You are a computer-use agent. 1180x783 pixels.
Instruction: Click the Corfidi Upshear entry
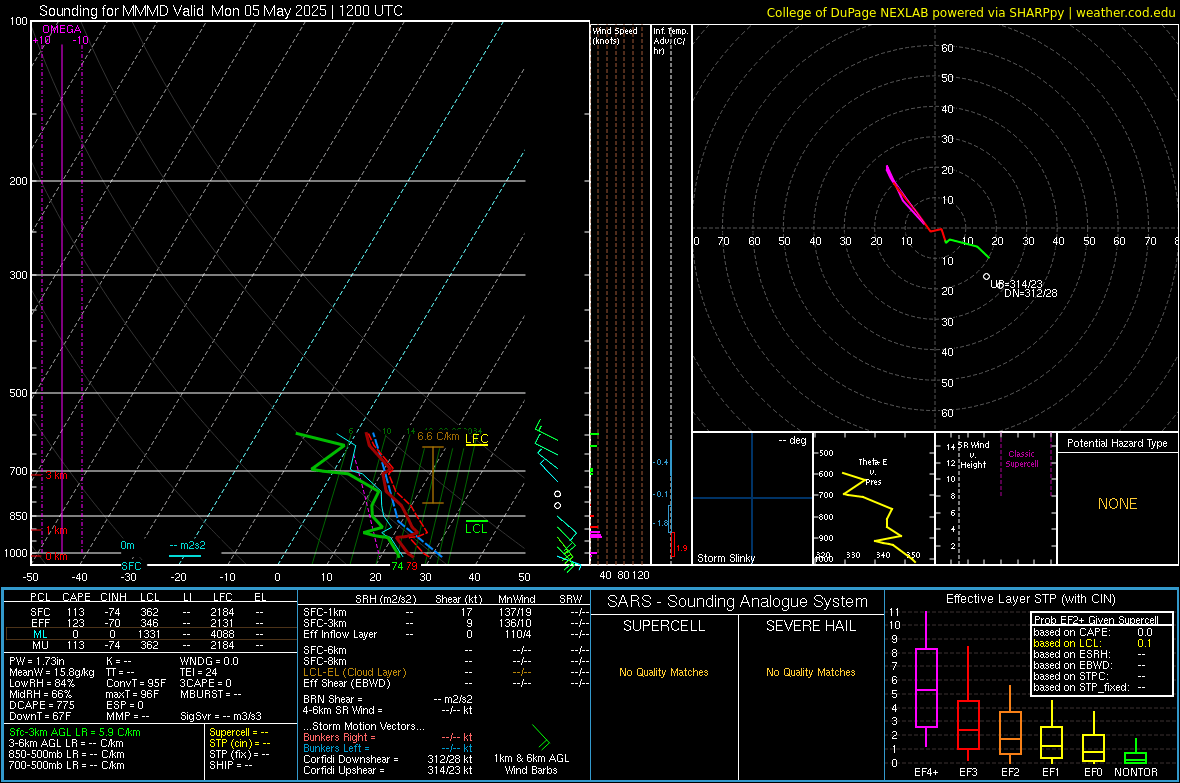[388, 770]
